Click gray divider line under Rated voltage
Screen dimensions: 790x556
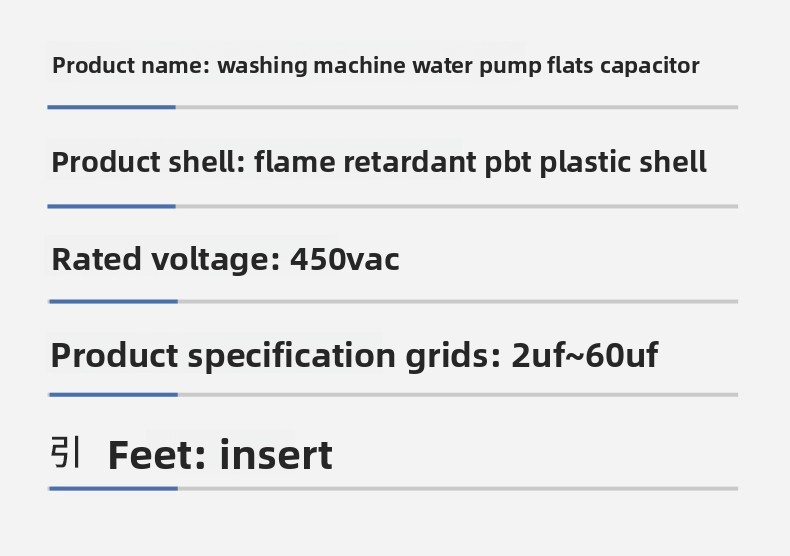point(458,302)
